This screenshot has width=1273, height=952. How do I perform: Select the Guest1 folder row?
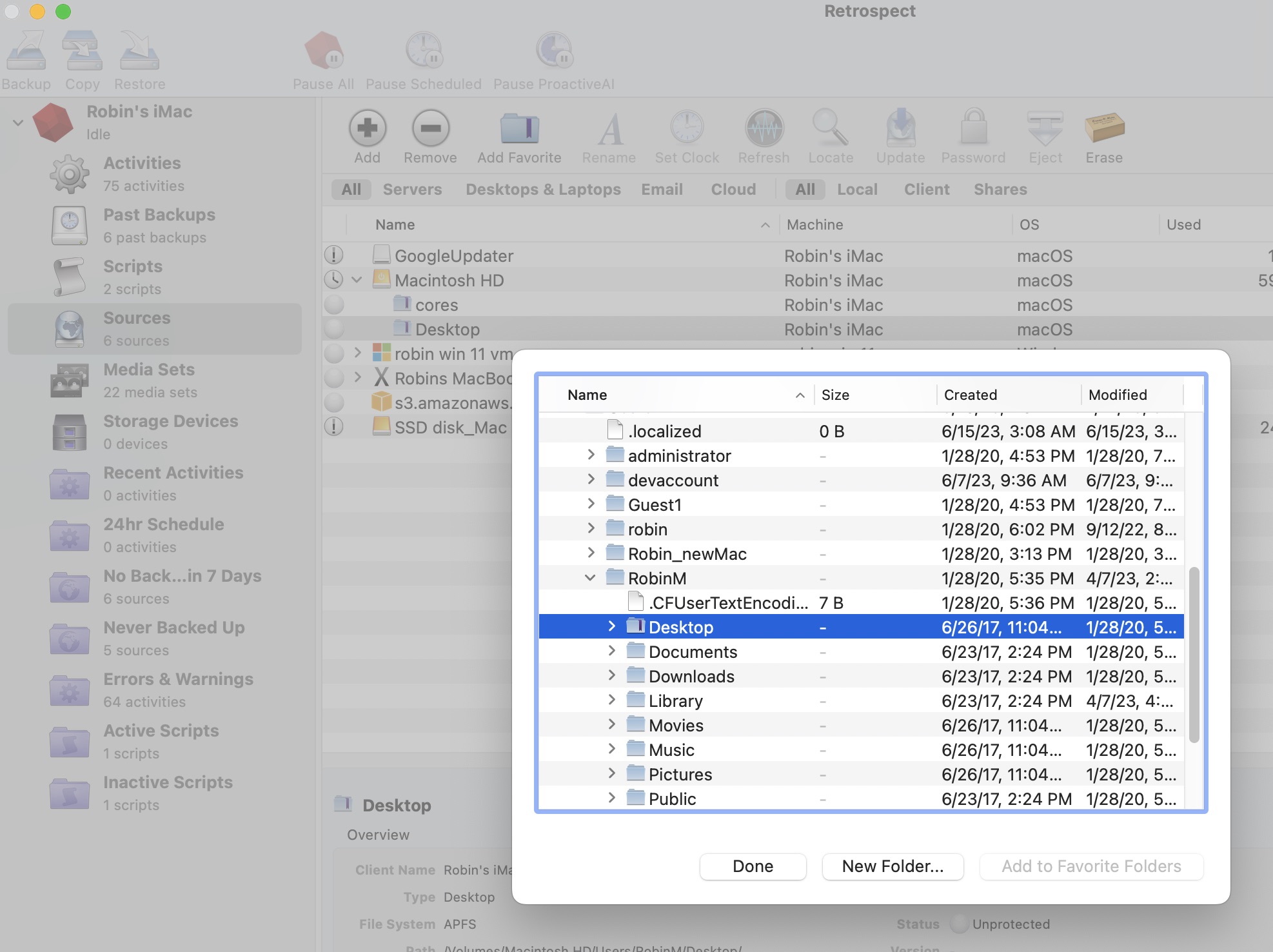pyautogui.click(x=861, y=504)
